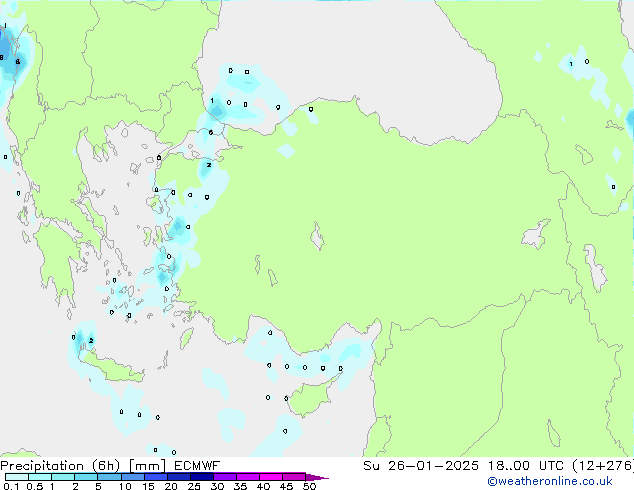Click the date 'Su 26-01-2025'
The height and width of the screenshot is (490, 634).
click(x=421, y=466)
